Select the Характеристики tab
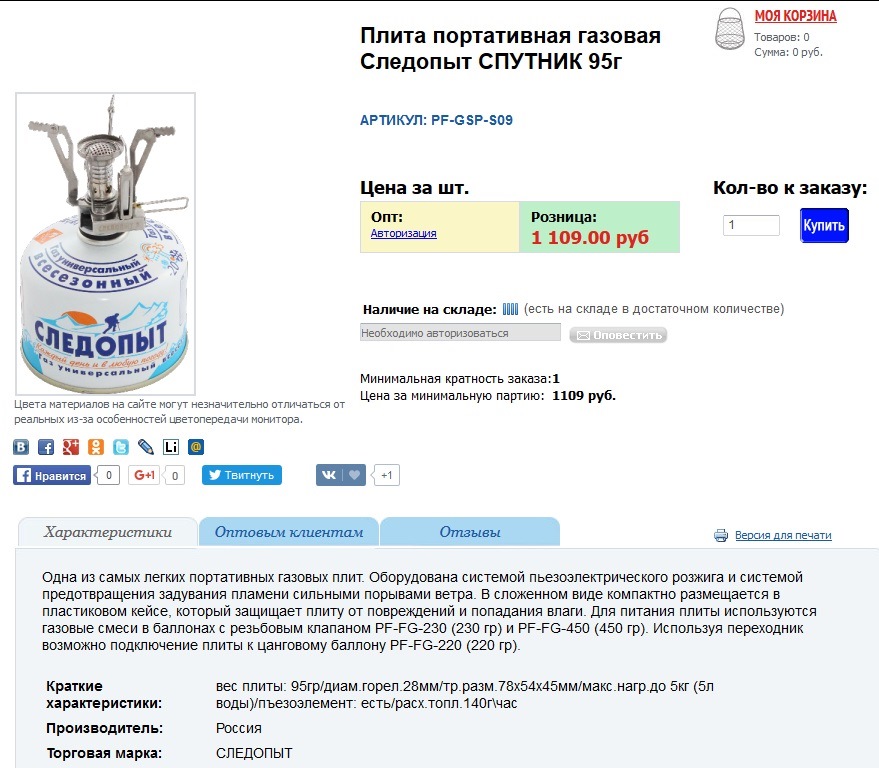 108,532
